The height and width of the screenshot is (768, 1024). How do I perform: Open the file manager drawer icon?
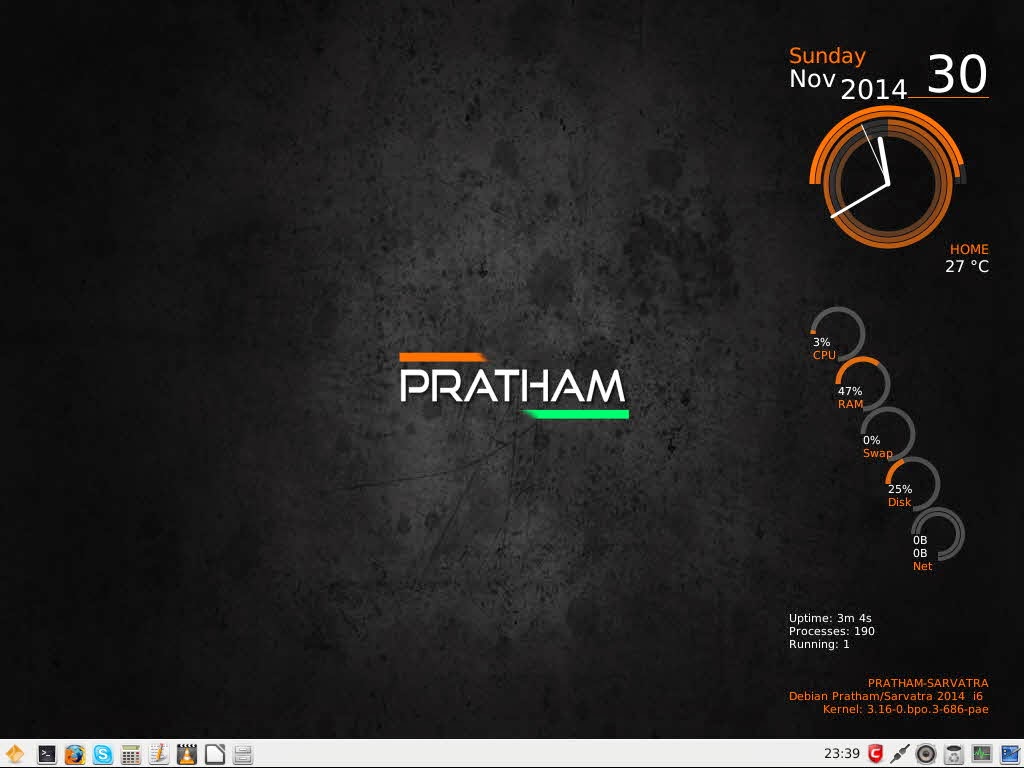click(243, 754)
